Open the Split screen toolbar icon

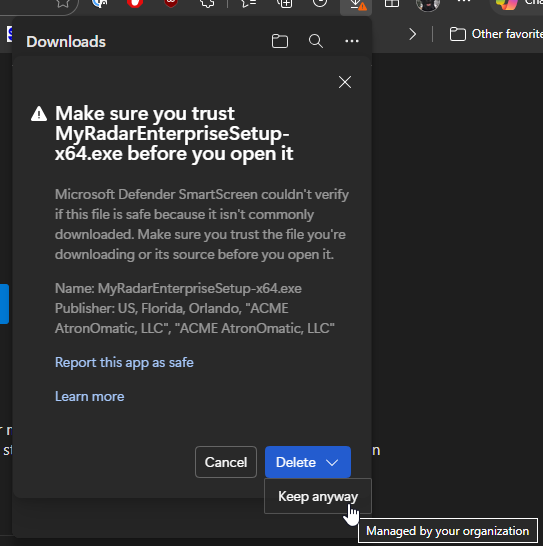tap(392, 3)
